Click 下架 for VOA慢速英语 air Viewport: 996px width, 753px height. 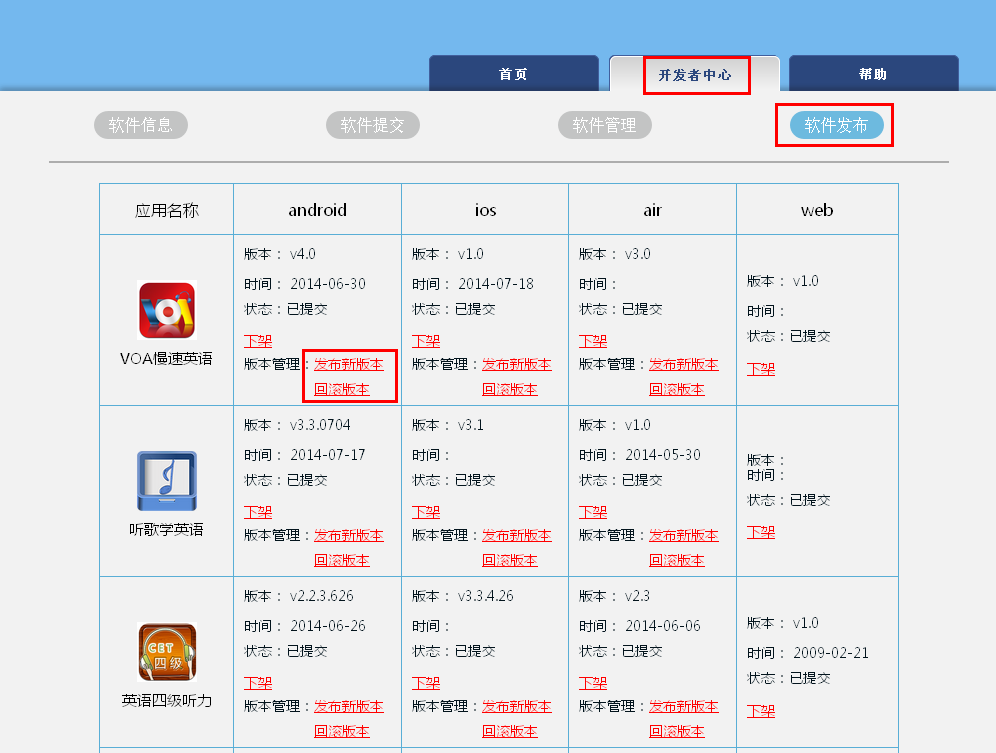[593, 341]
